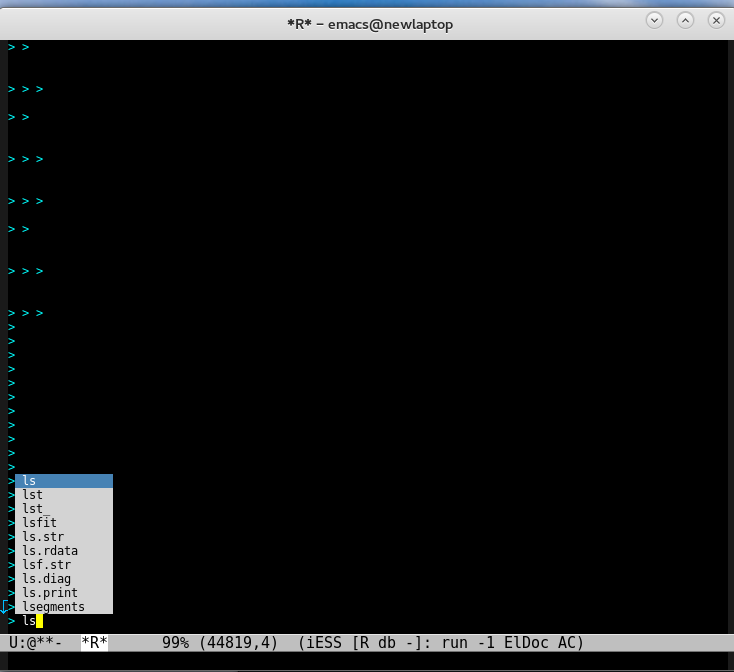Select 'ls.print' completion candidate
This screenshot has height=672, width=734.
[x=64, y=593]
